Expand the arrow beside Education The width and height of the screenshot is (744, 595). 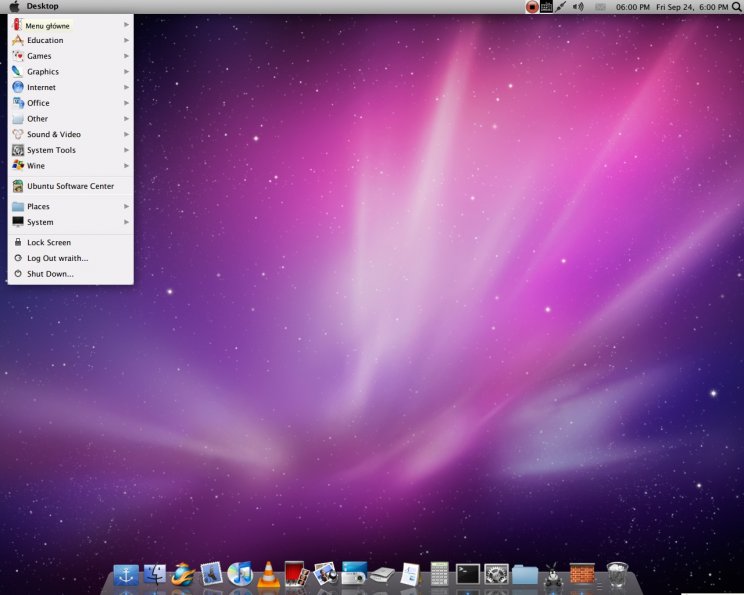[126, 40]
